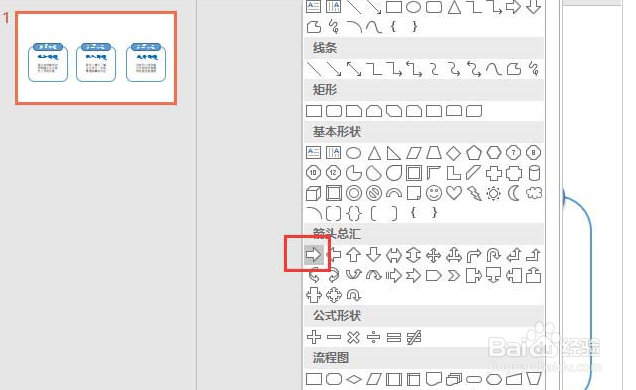Pick the Up Arrow Callout shape
Screen dimensions: 636x390
pyautogui.click(x=533, y=276)
